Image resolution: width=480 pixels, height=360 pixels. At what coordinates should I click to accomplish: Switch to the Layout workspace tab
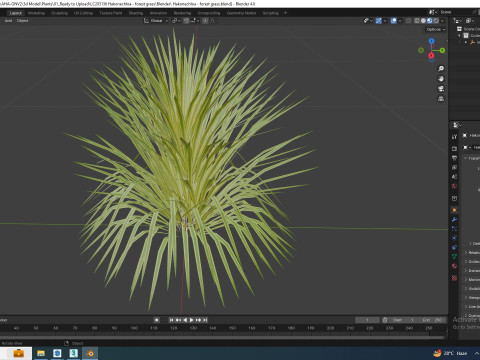[x=16, y=13]
